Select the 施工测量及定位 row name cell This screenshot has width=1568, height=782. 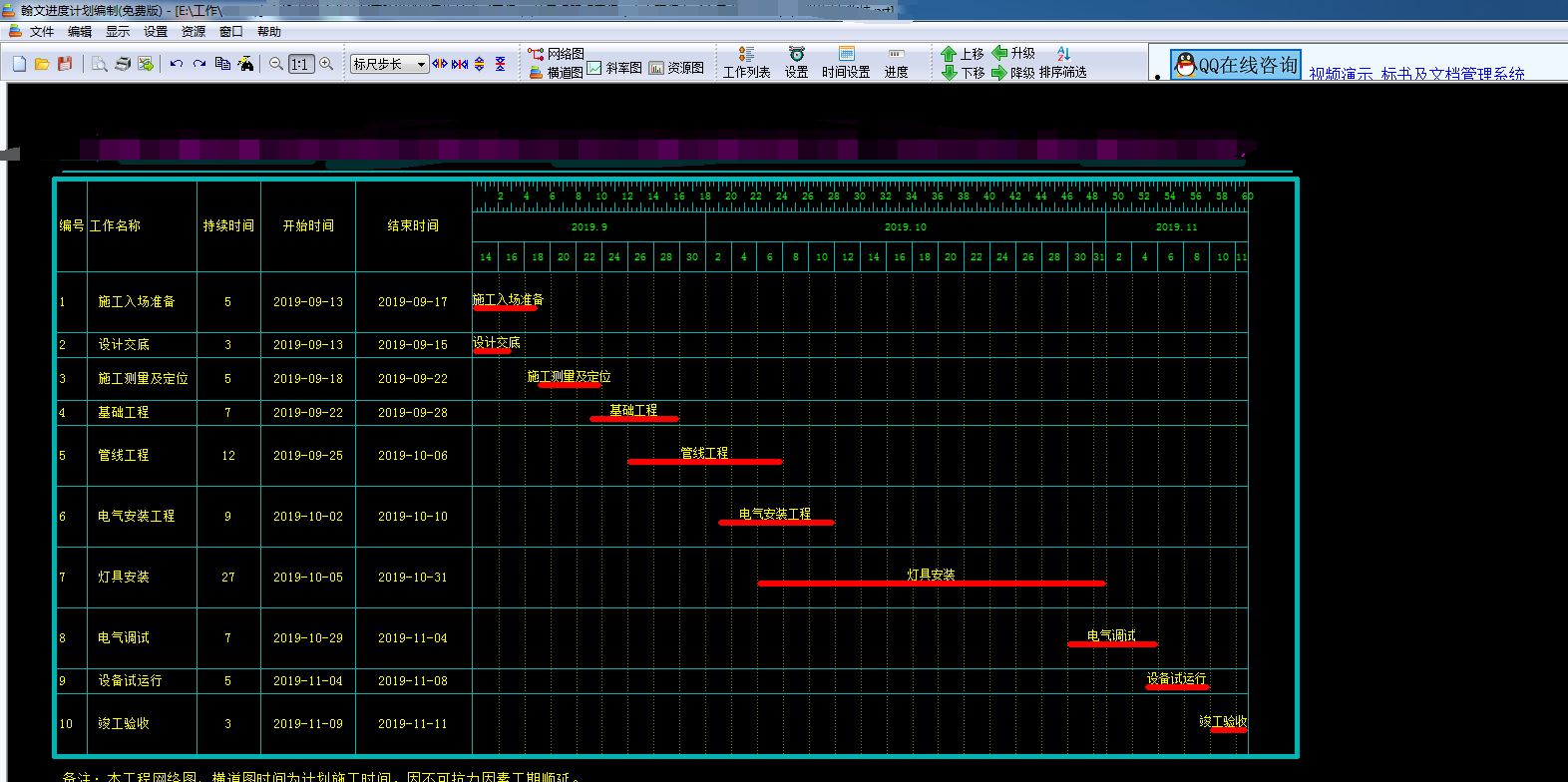coord(142,378)
